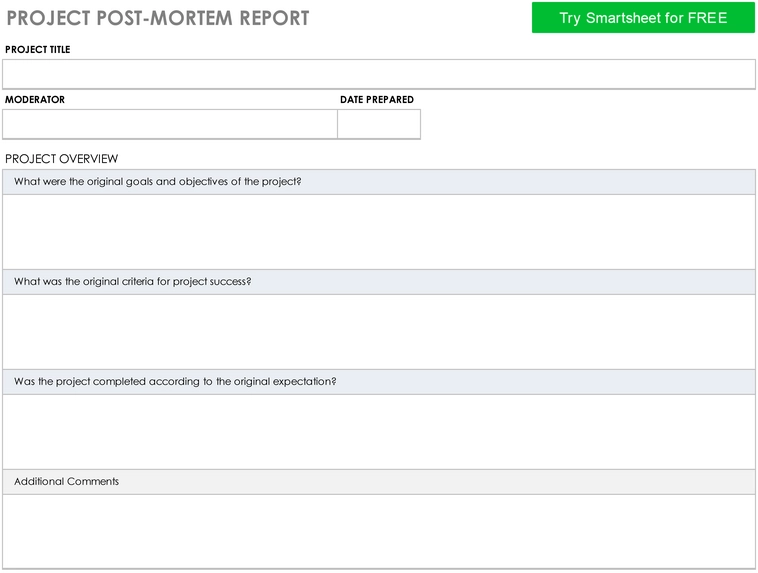The width and height of the screenshot is (758, 573).
Task: Click the Try Smartsheet for FREE button
Action: click(643, 18)
